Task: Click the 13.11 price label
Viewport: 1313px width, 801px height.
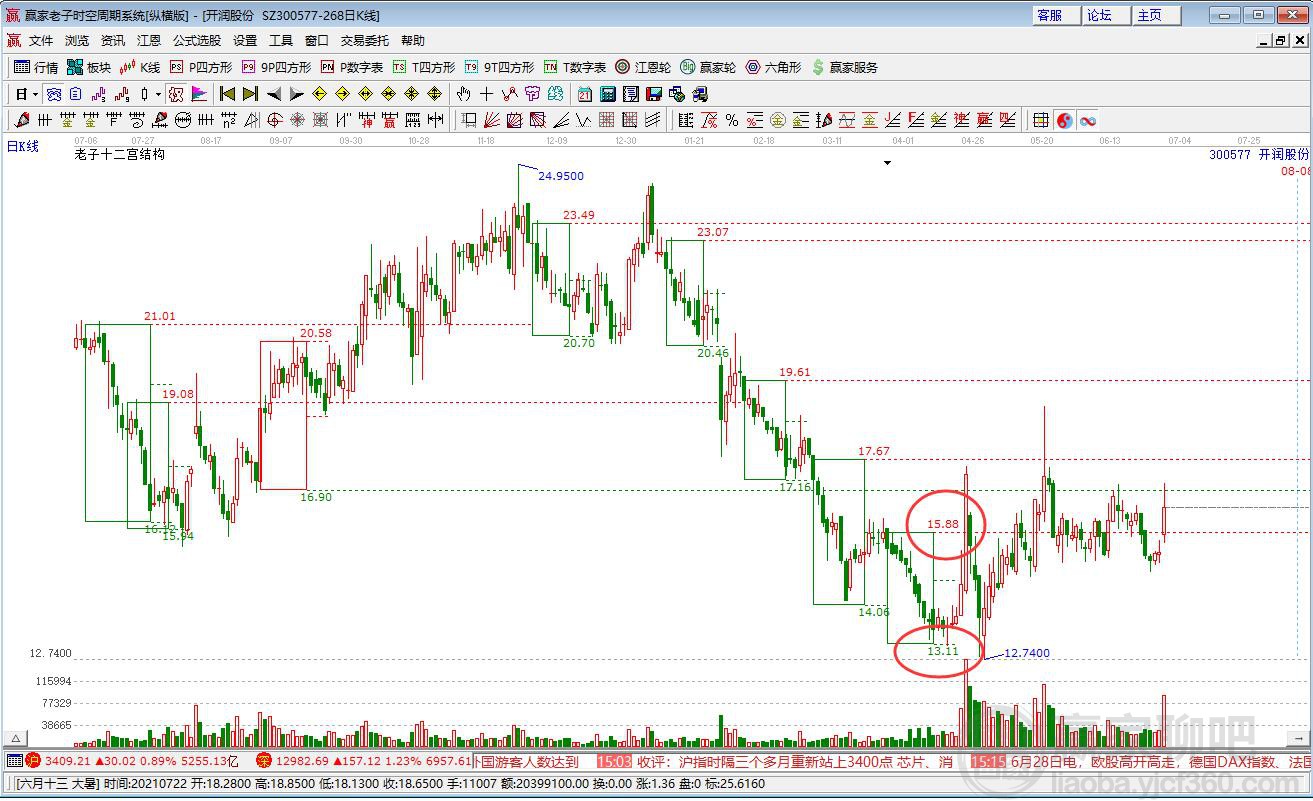Action: (943, 651)
